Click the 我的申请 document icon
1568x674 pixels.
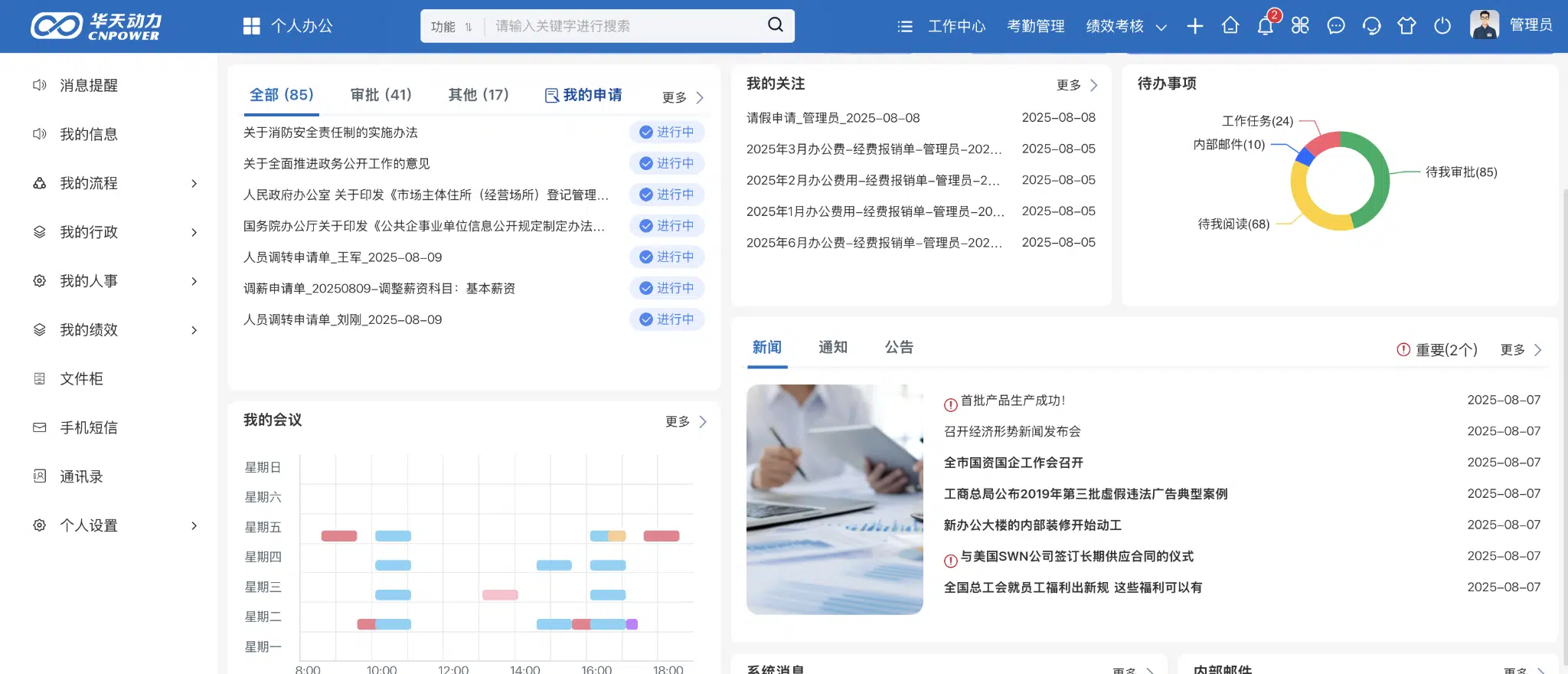coord(551,95)
